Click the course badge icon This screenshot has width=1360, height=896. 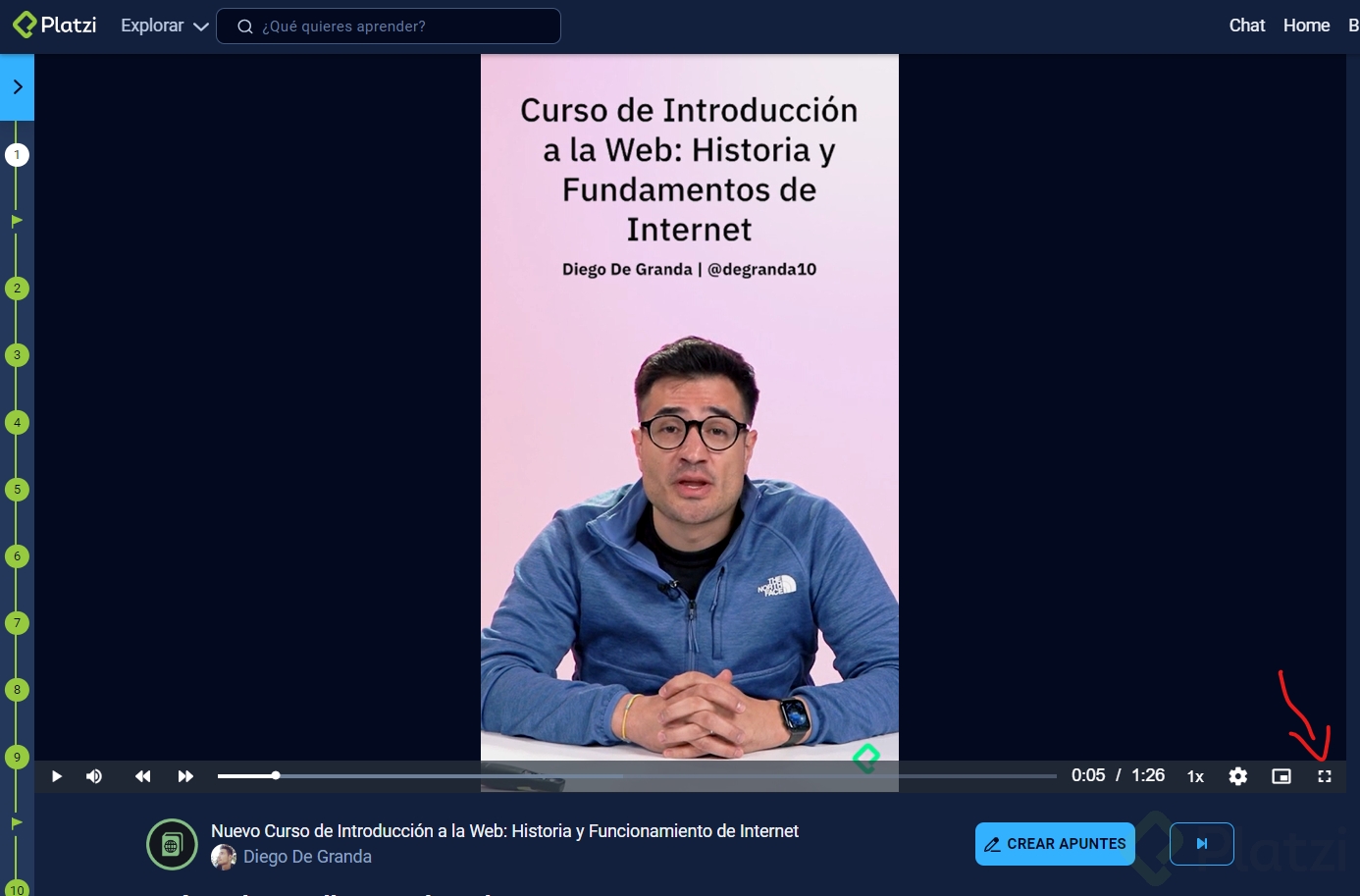click(172, 844)
